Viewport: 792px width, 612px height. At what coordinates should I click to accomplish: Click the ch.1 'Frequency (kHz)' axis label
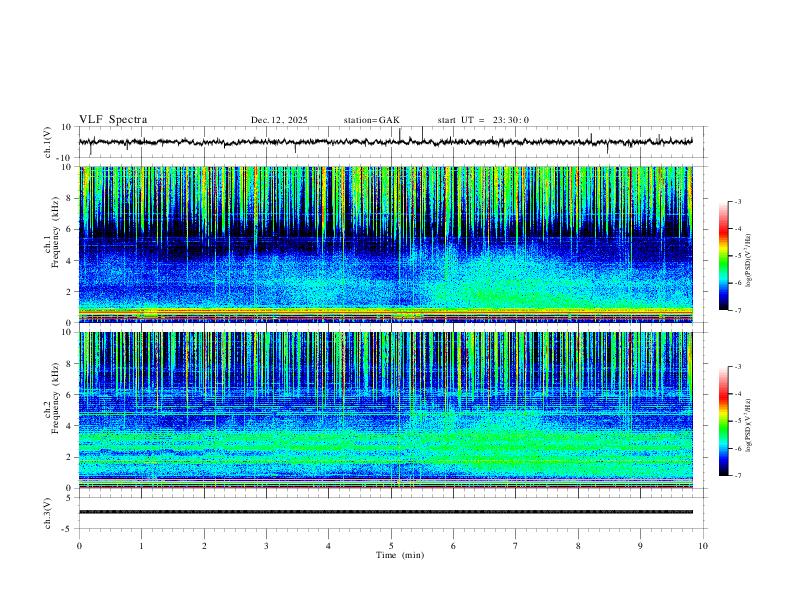coord(56,232)
